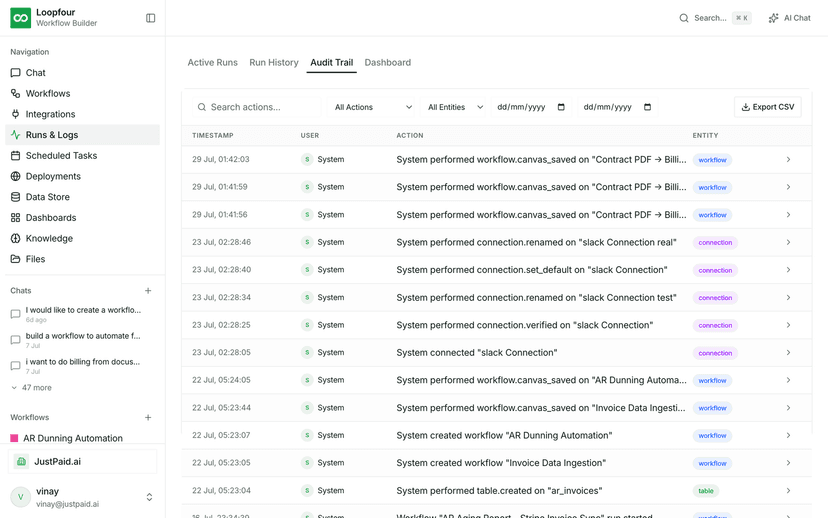The width and height of the screenshot is (828, 518).
Task: Click pink AR Dunning Automation workflow marker
Action: (14, 438)
